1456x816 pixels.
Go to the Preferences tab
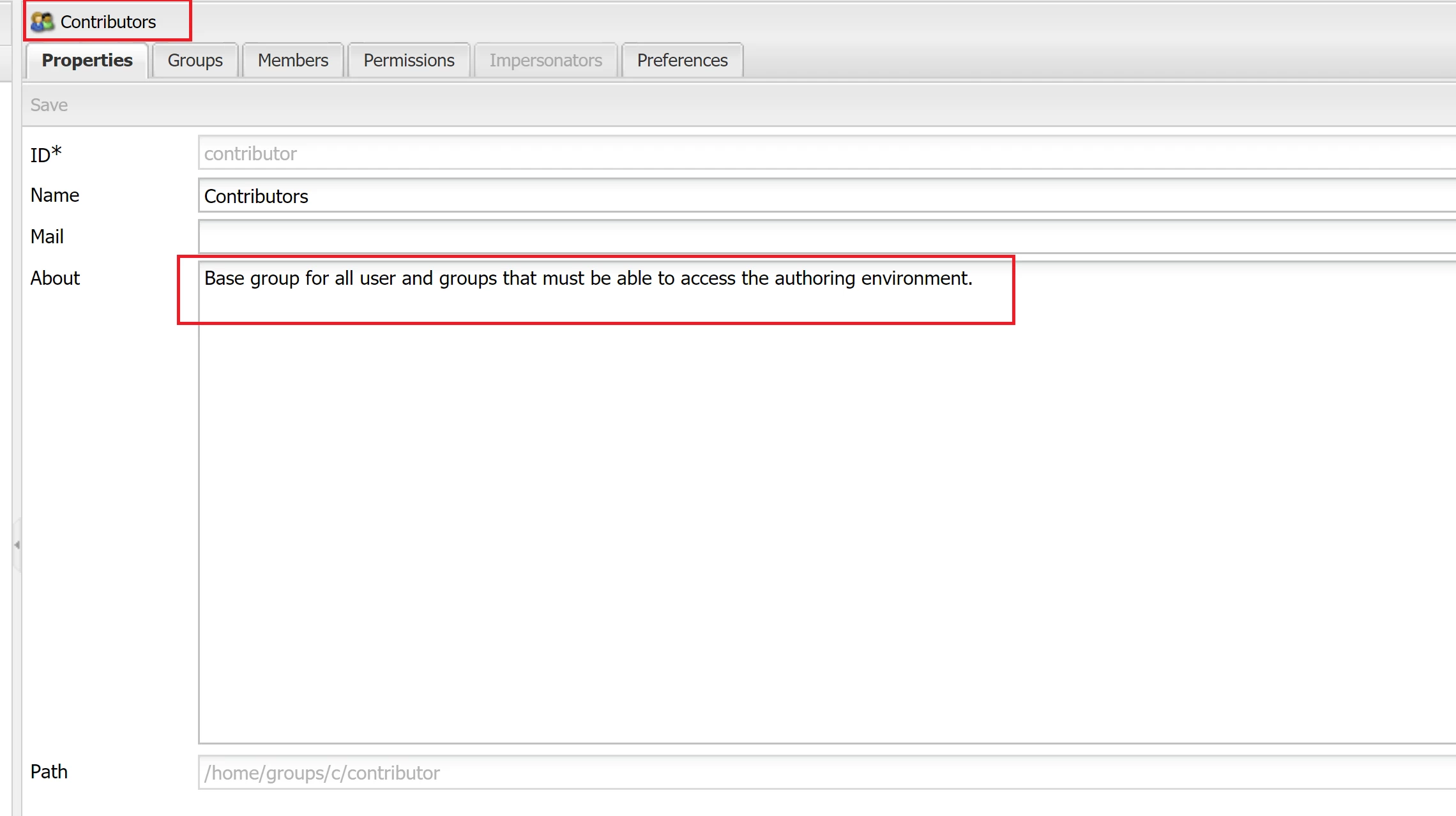click(x=682, y=60)
